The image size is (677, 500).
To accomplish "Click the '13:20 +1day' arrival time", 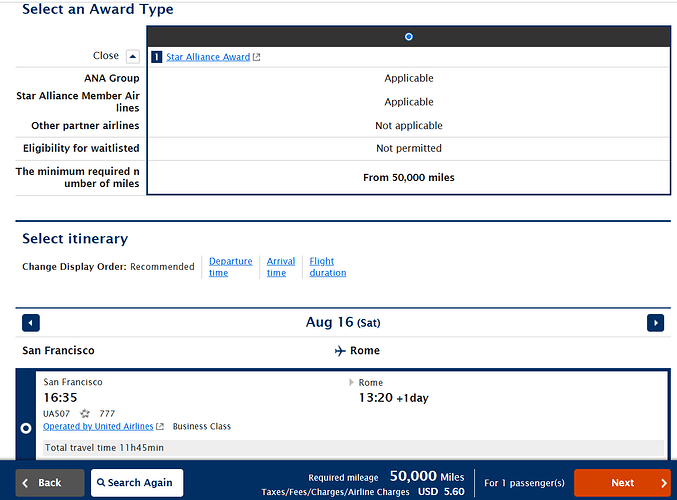I will (x=393, y=398).
